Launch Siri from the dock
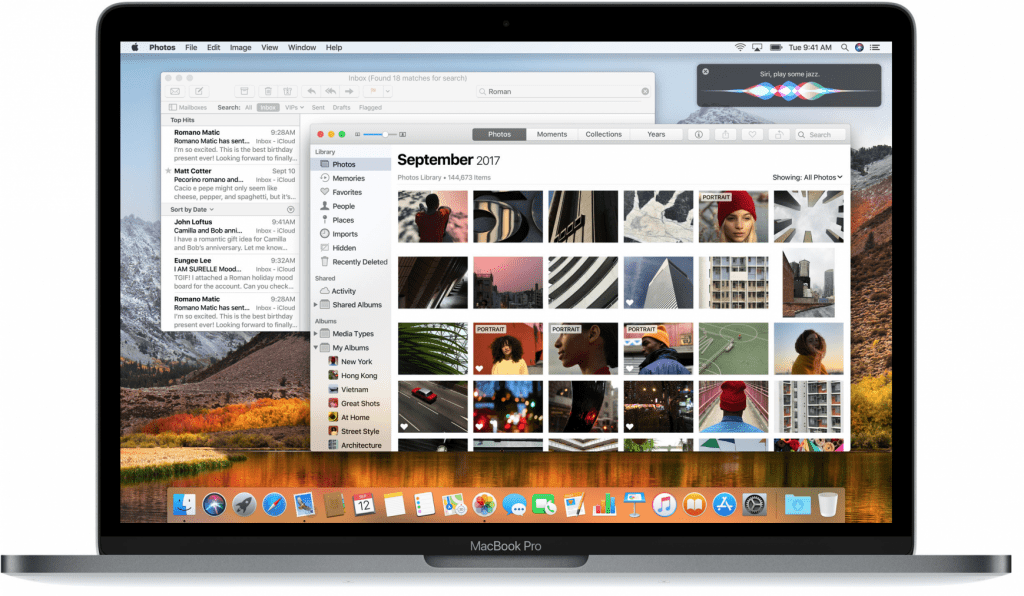 coord(214,505)
